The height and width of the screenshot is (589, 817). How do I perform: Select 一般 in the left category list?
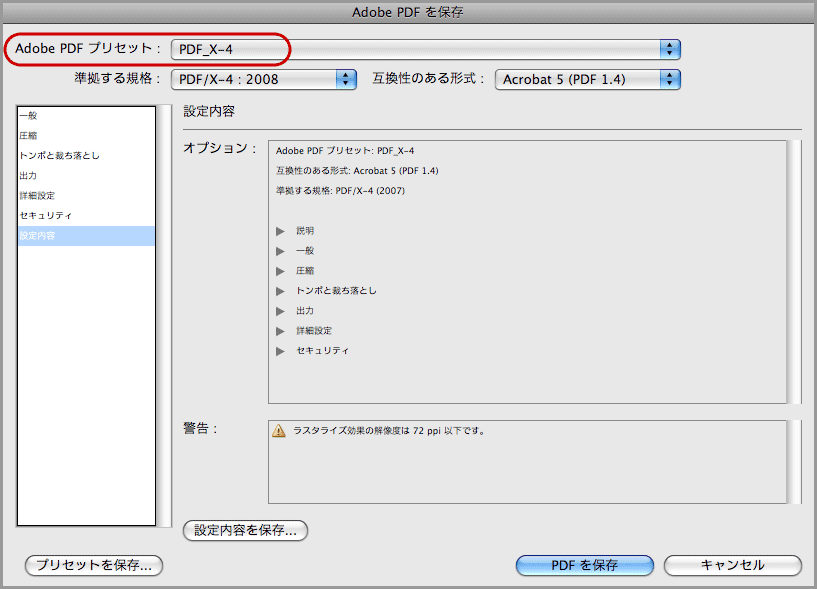[86, 116]
